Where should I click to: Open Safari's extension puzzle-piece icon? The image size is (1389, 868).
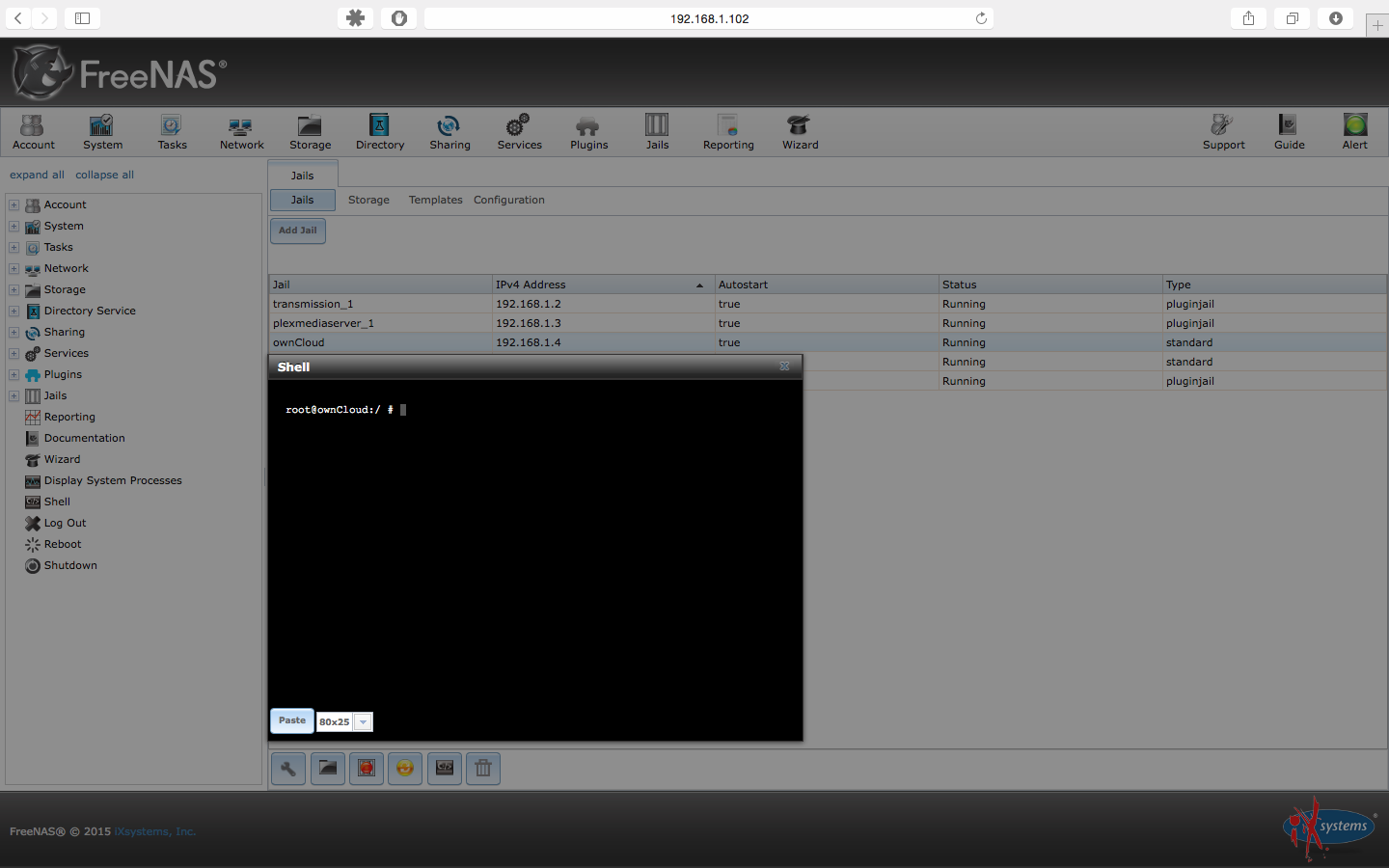(x=356, y=18)
